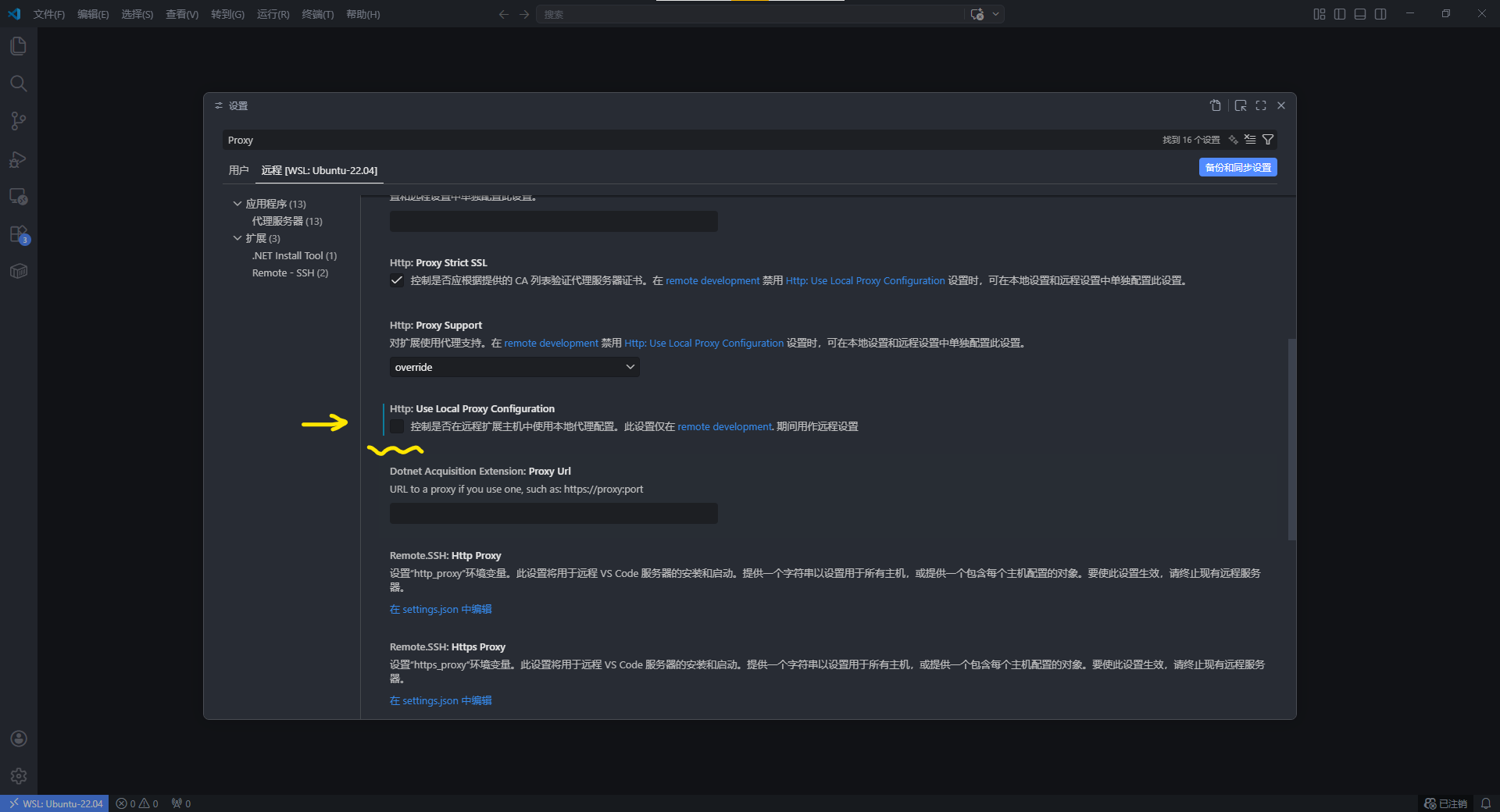1500x812 pixels.
Task: Open the Search view icon
Action: (19, 84)
